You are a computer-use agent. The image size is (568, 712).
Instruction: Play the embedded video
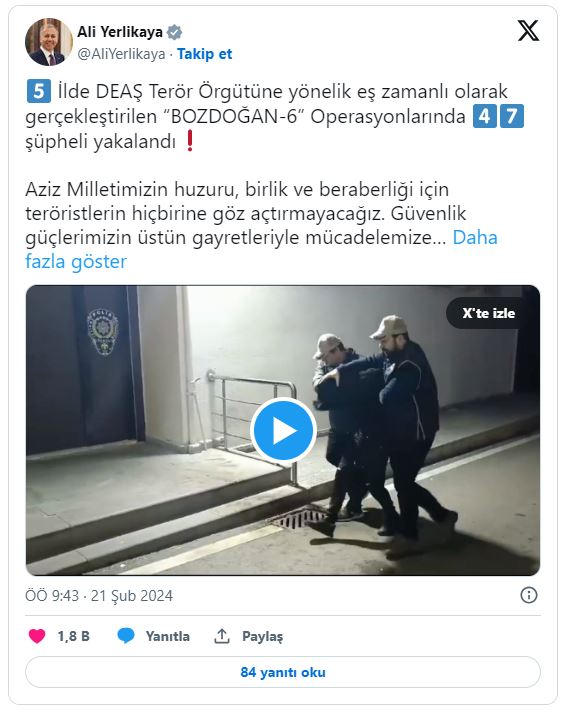[283, 430]
